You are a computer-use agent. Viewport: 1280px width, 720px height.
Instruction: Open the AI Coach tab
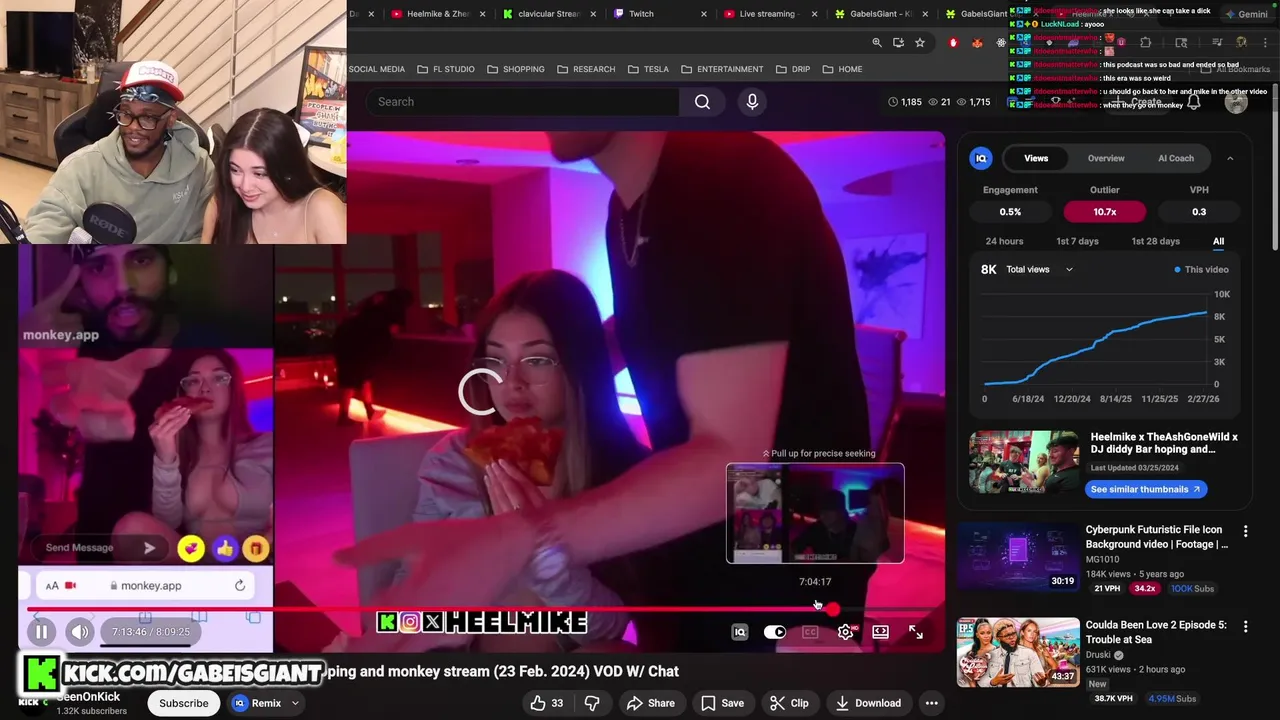[x=1176, y=158]
